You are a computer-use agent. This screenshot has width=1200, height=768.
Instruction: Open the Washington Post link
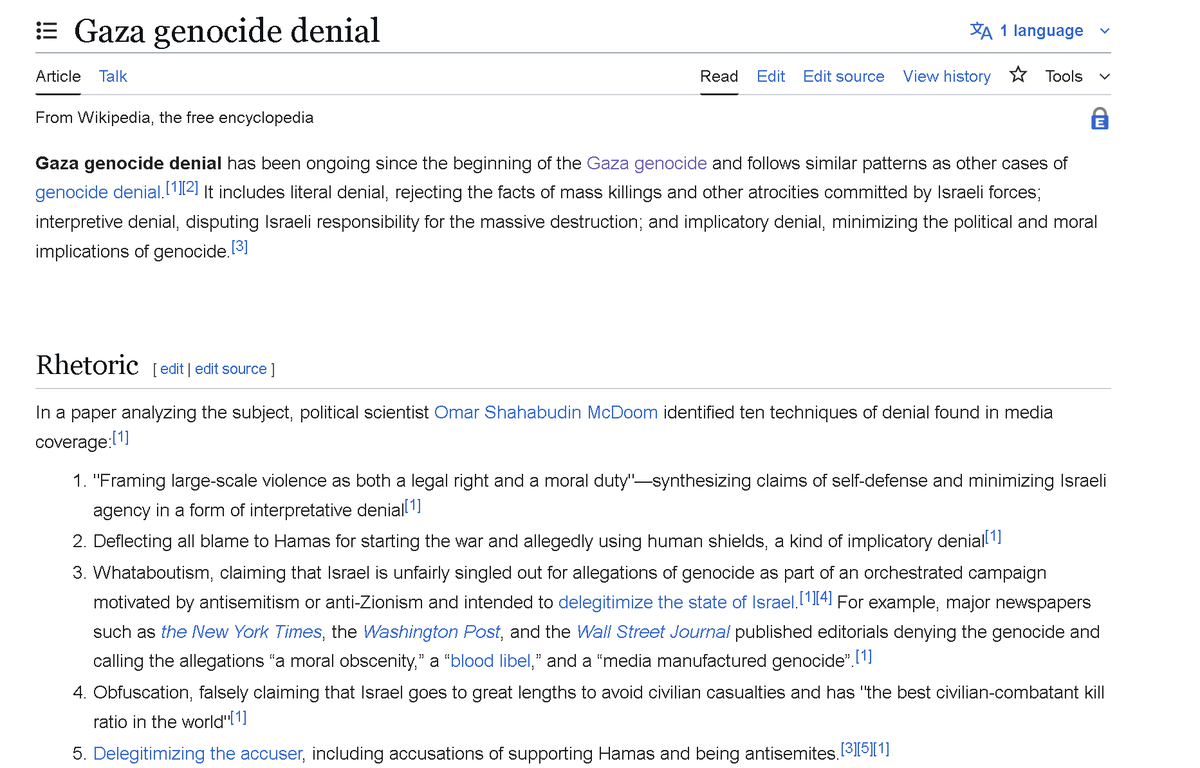pos(430,632)
